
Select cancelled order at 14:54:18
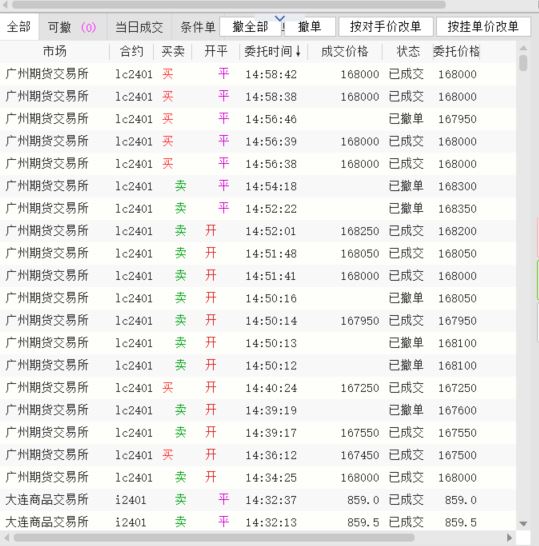click(x=258, y=186)
